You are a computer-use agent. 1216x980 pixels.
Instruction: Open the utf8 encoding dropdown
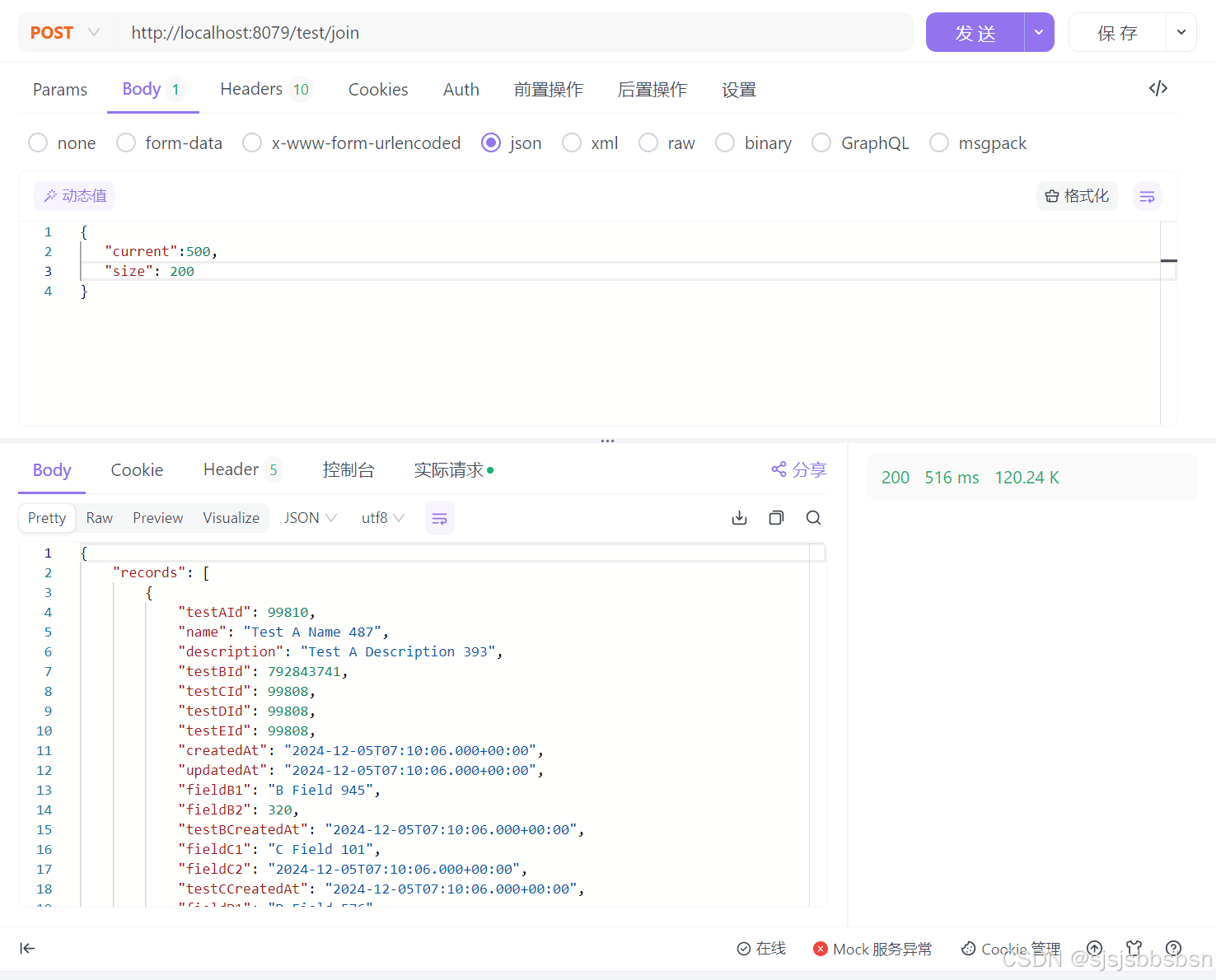tap(383, 518)
